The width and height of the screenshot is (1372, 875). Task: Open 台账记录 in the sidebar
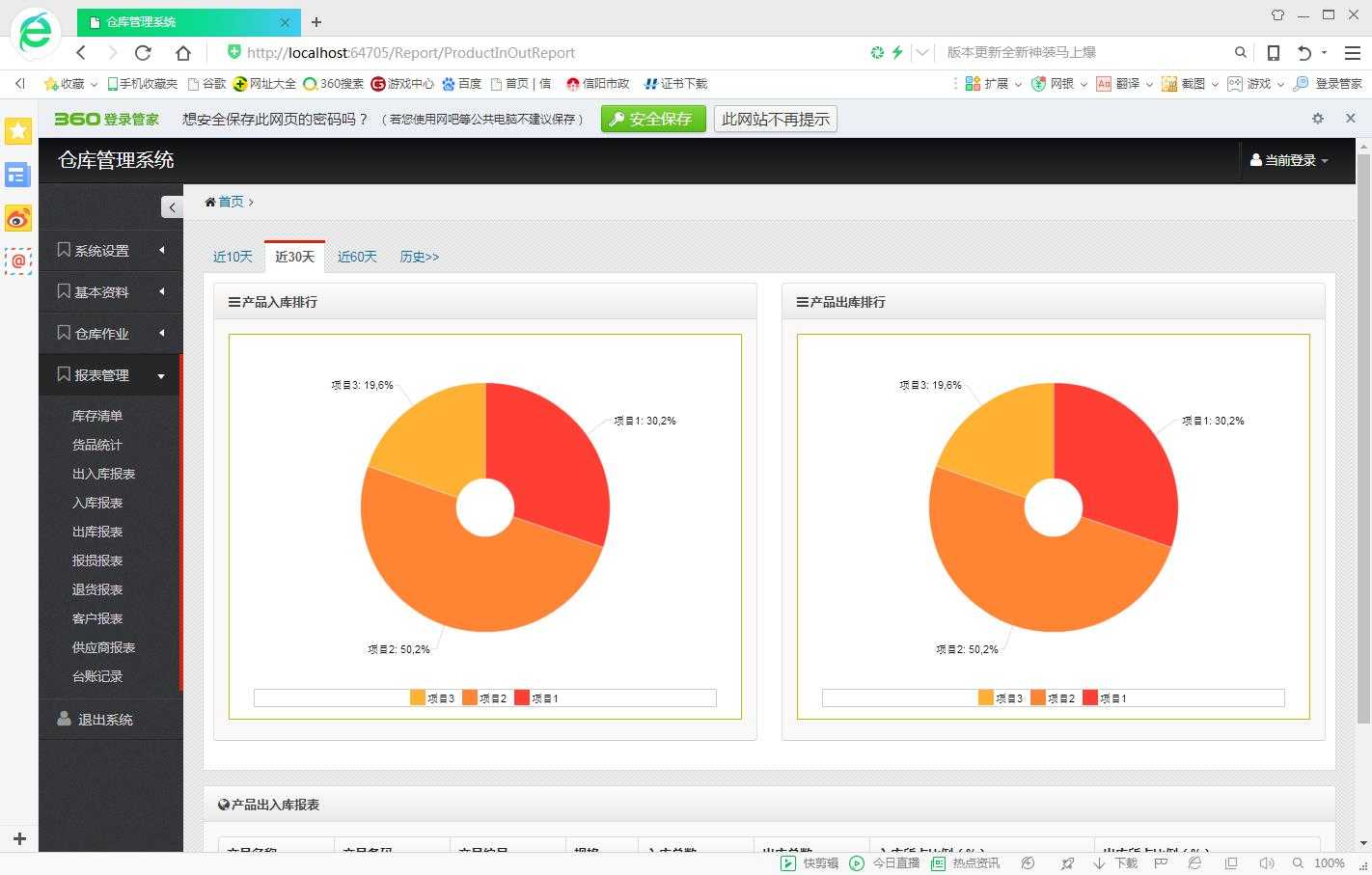(x=97, y=676)
